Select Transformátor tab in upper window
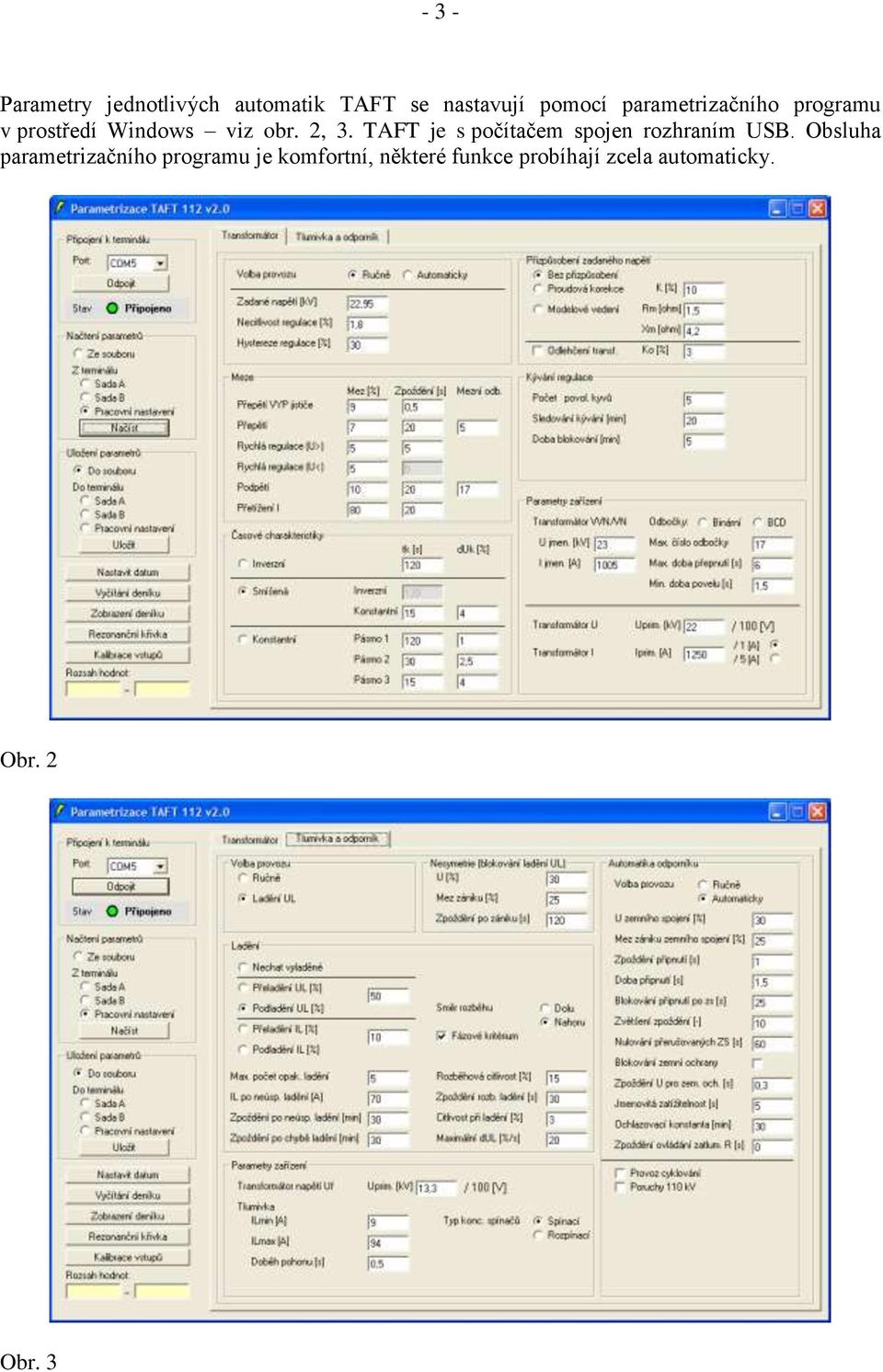This screenshot has height=1372, width=883. (249, 236)
